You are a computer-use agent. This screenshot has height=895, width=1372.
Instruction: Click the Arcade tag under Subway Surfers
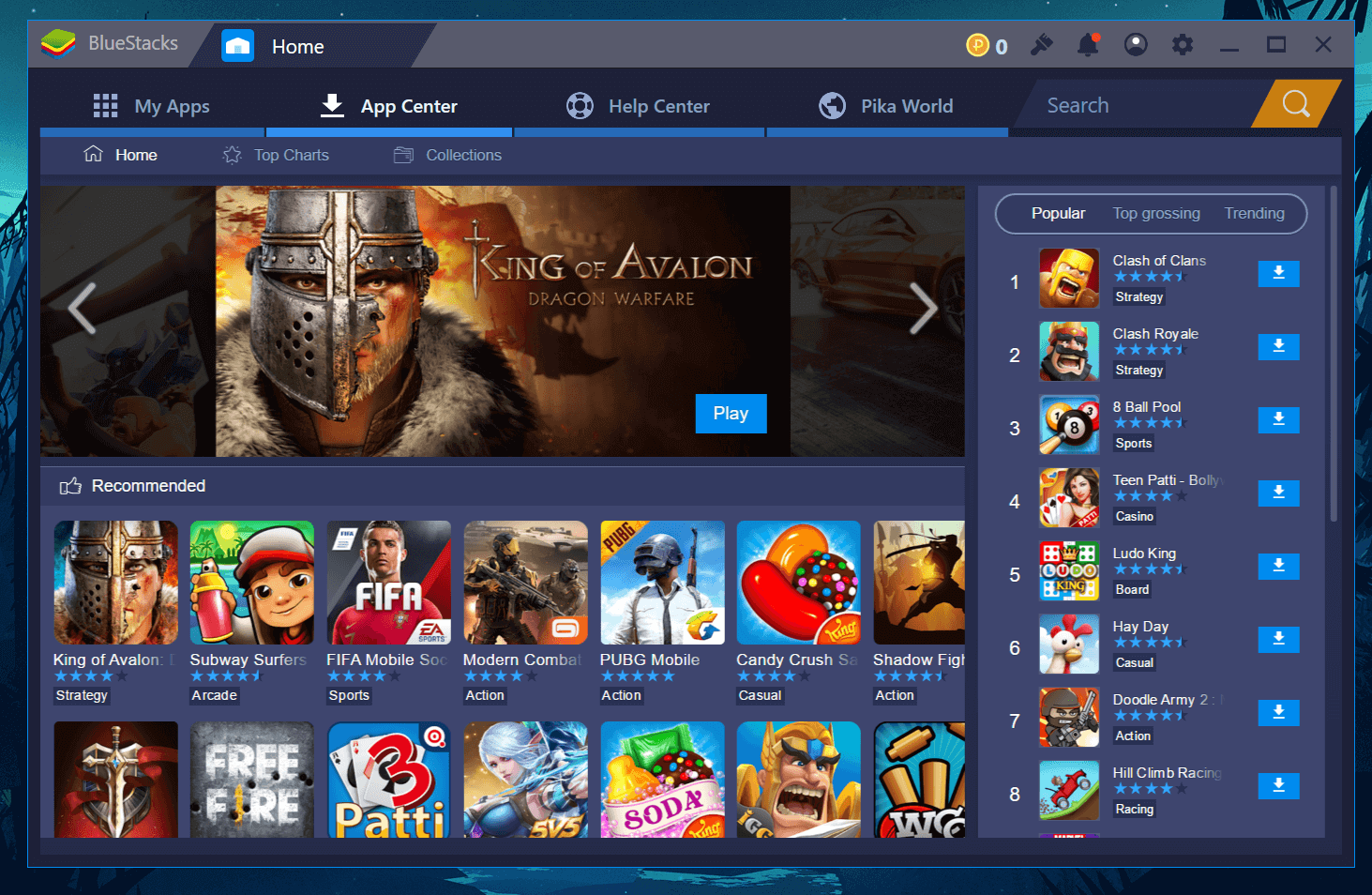coord(215,695)
